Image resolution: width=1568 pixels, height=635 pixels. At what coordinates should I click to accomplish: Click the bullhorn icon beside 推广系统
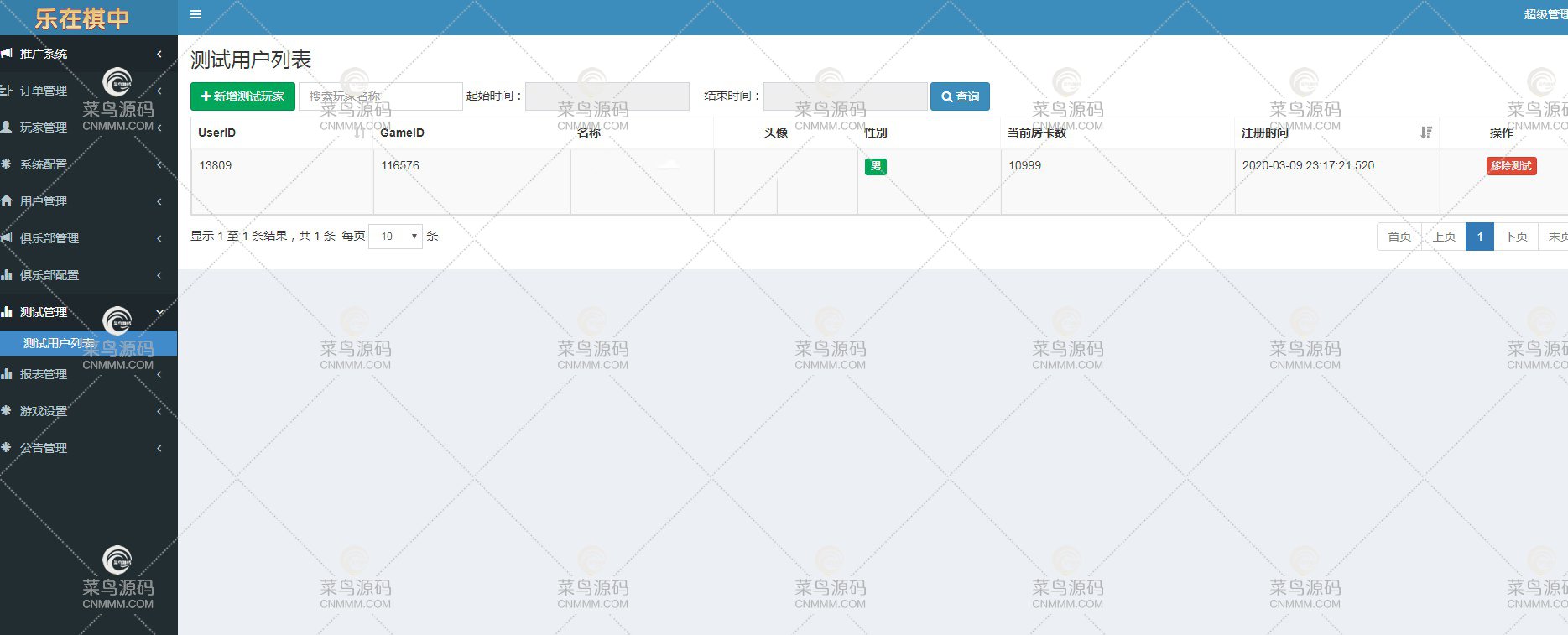[7, 54]
